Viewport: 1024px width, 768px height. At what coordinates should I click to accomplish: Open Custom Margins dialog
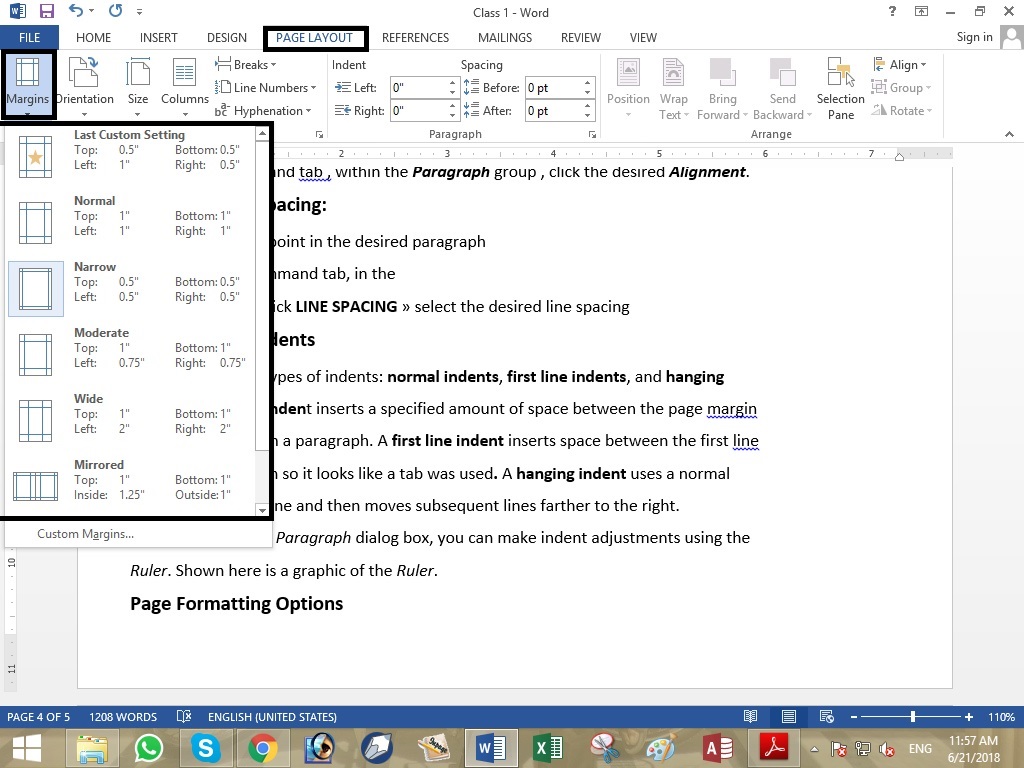[85, 533]
